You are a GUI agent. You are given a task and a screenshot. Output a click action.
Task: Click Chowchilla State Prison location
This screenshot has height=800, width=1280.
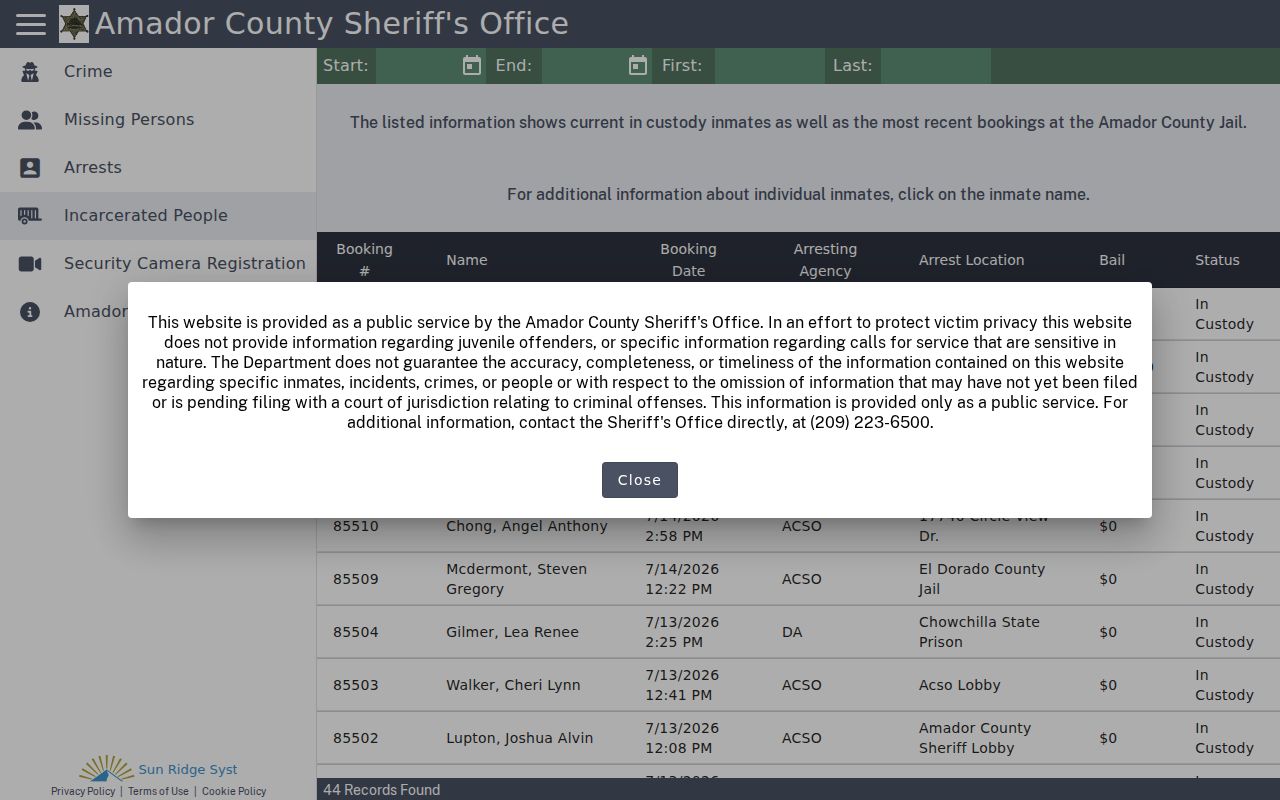point(979,632)
